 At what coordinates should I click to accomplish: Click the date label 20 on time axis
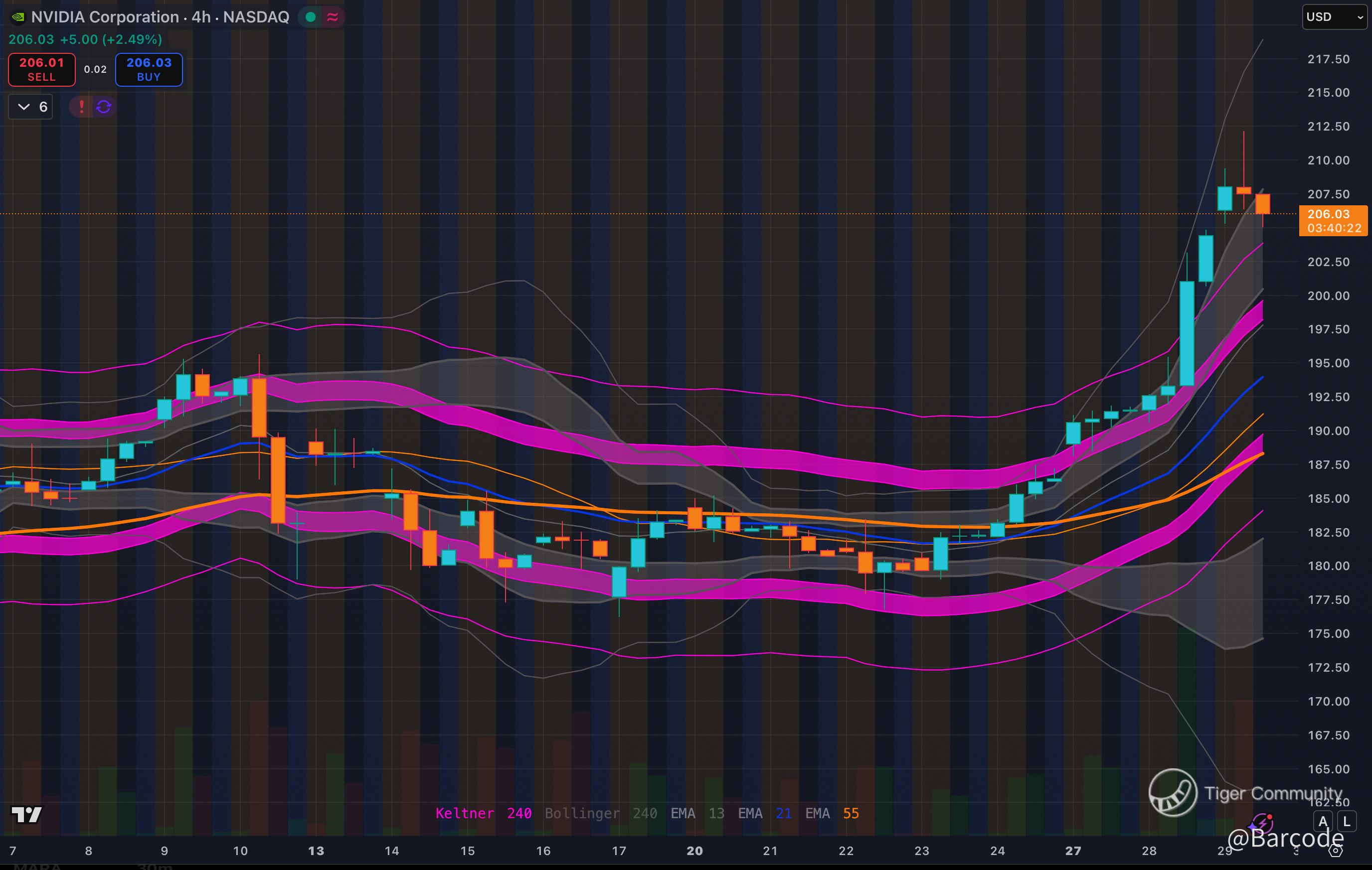[x=694, y=851]
